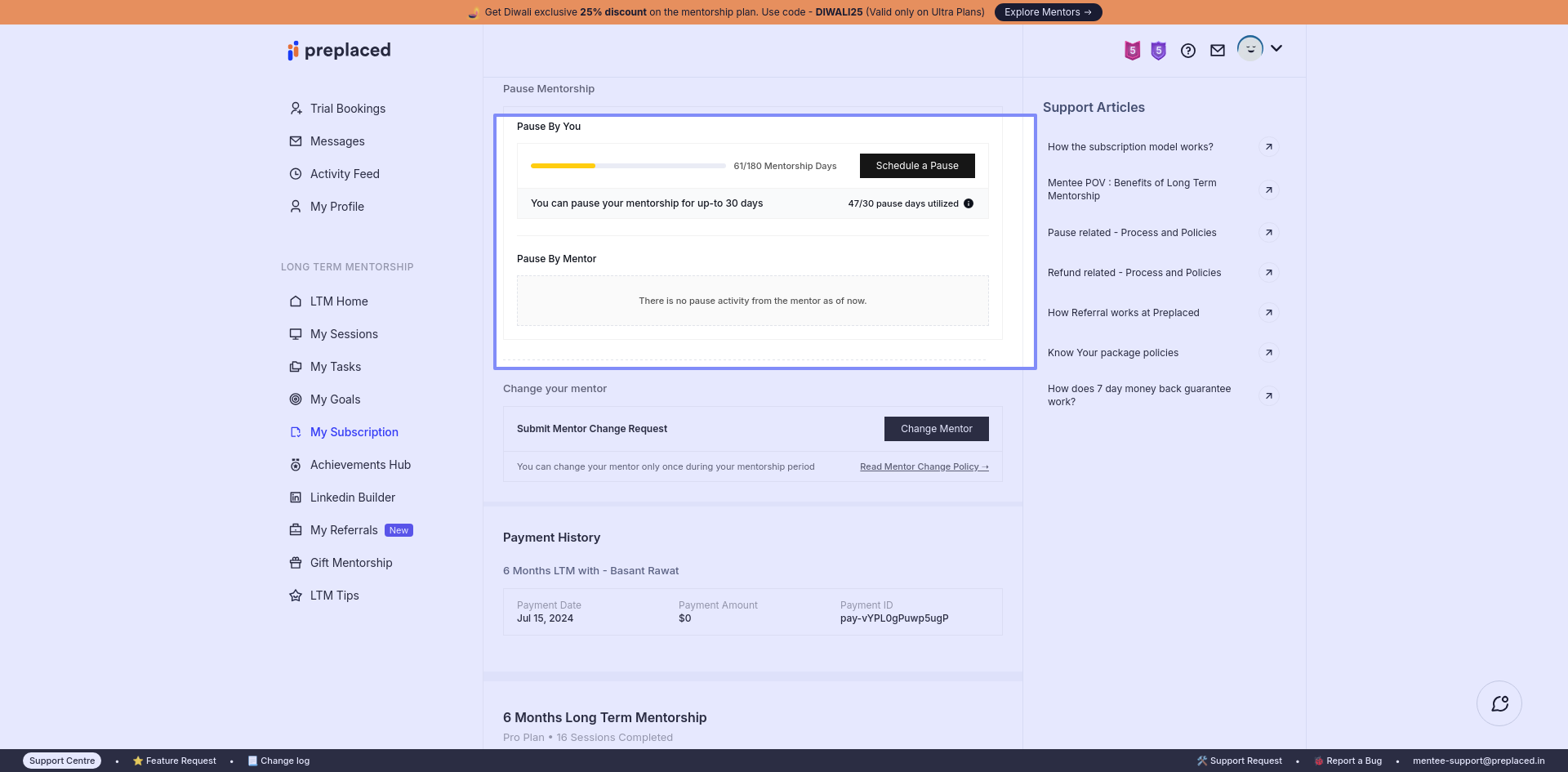Go to Achievements Hub in sidebar
The height and width of the screenshot is (772, 1568).
click(x=360, y=465)
